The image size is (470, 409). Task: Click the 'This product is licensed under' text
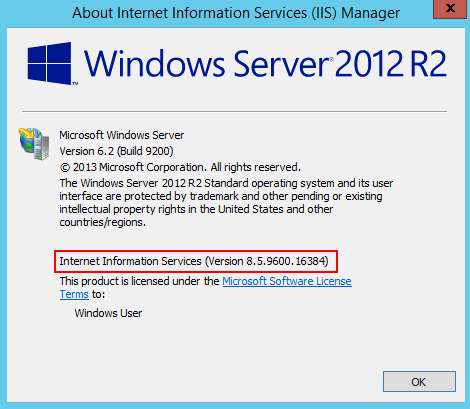click(139, 281)
